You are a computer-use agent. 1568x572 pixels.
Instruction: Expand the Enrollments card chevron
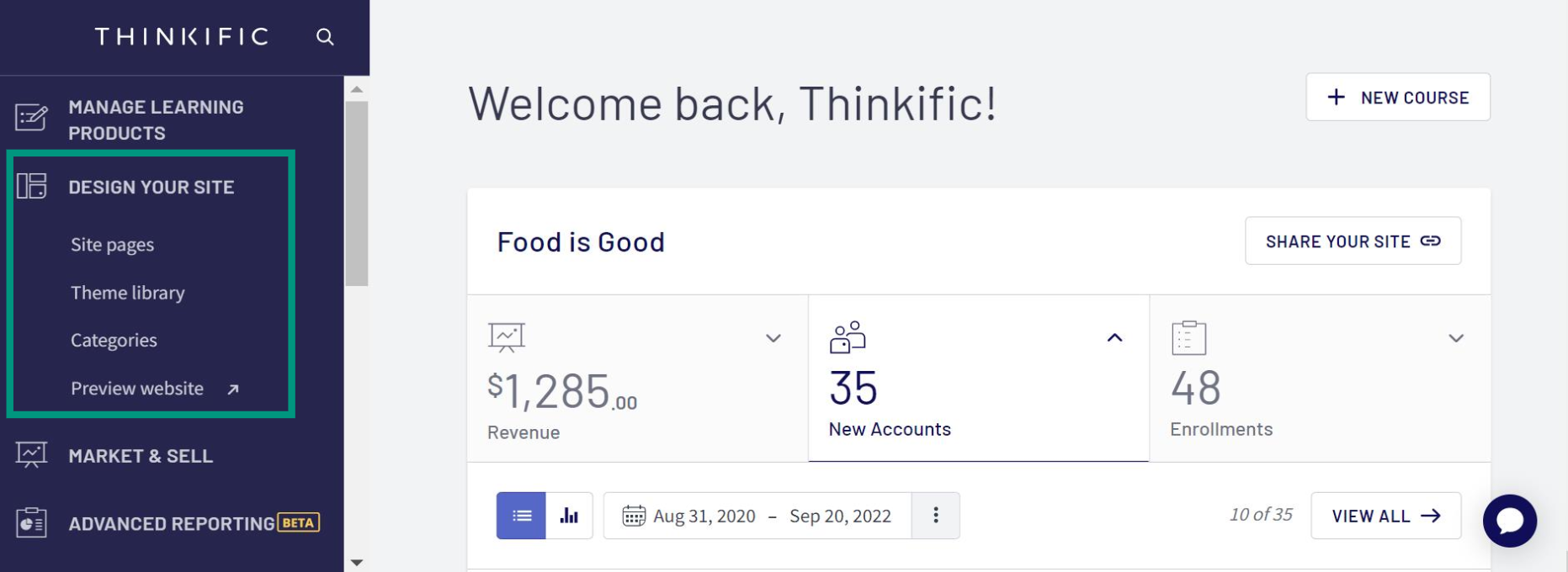point(1456,338)
